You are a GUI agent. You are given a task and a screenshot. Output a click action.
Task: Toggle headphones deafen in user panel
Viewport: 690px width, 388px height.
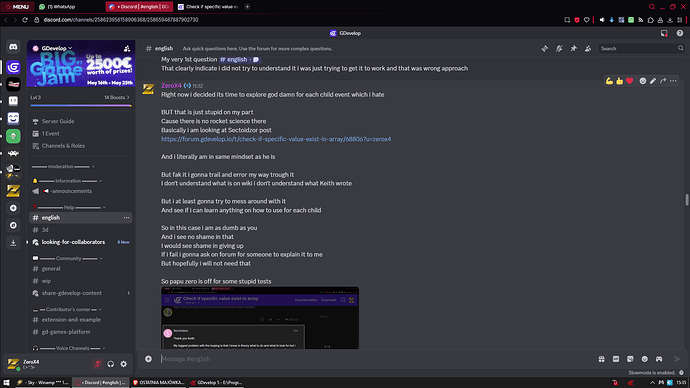point(110,364)
